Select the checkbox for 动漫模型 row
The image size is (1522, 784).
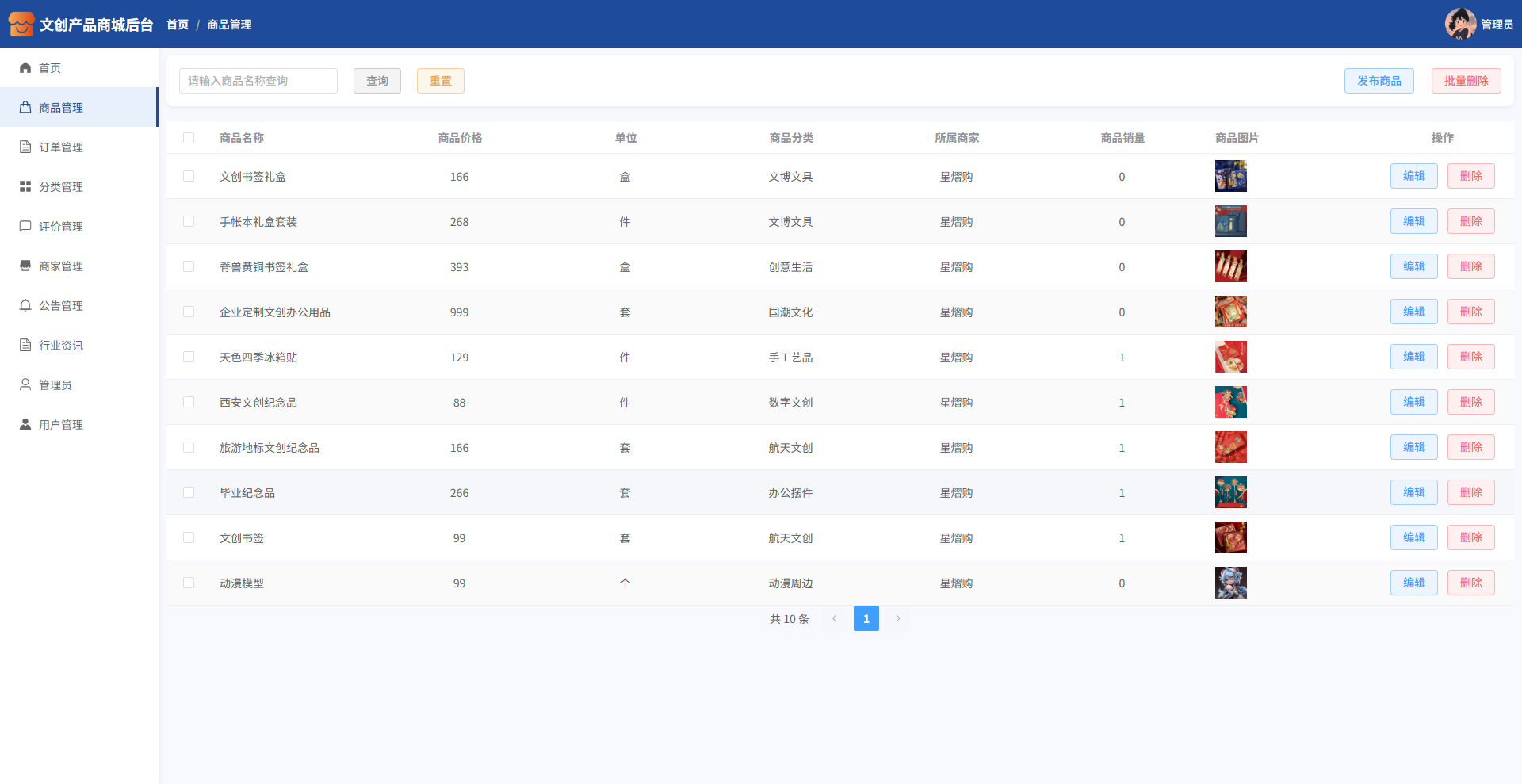[x=189, y=583]
